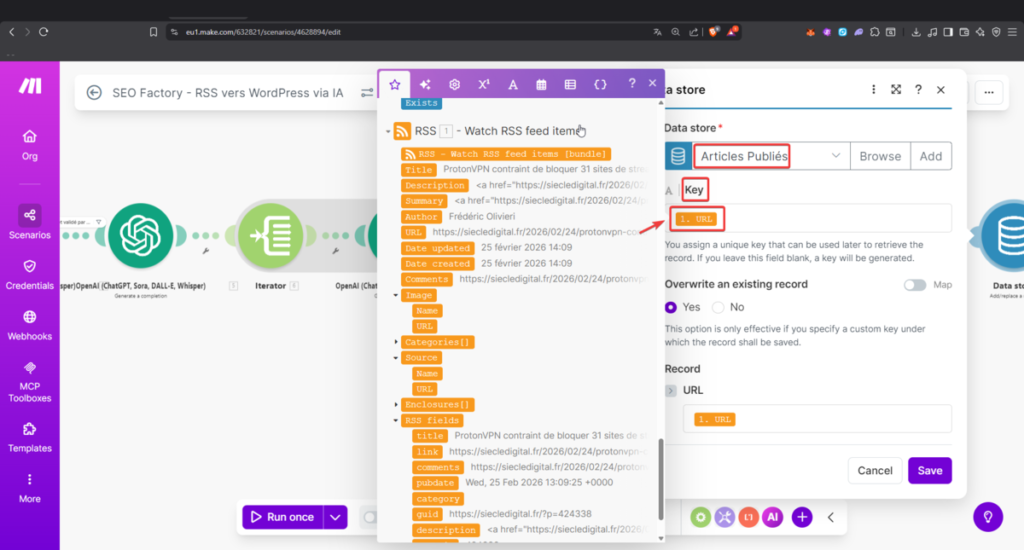Toggle the Map switch for Overwrite
Screen dimensions: 1024x550
tap(915, 285)
